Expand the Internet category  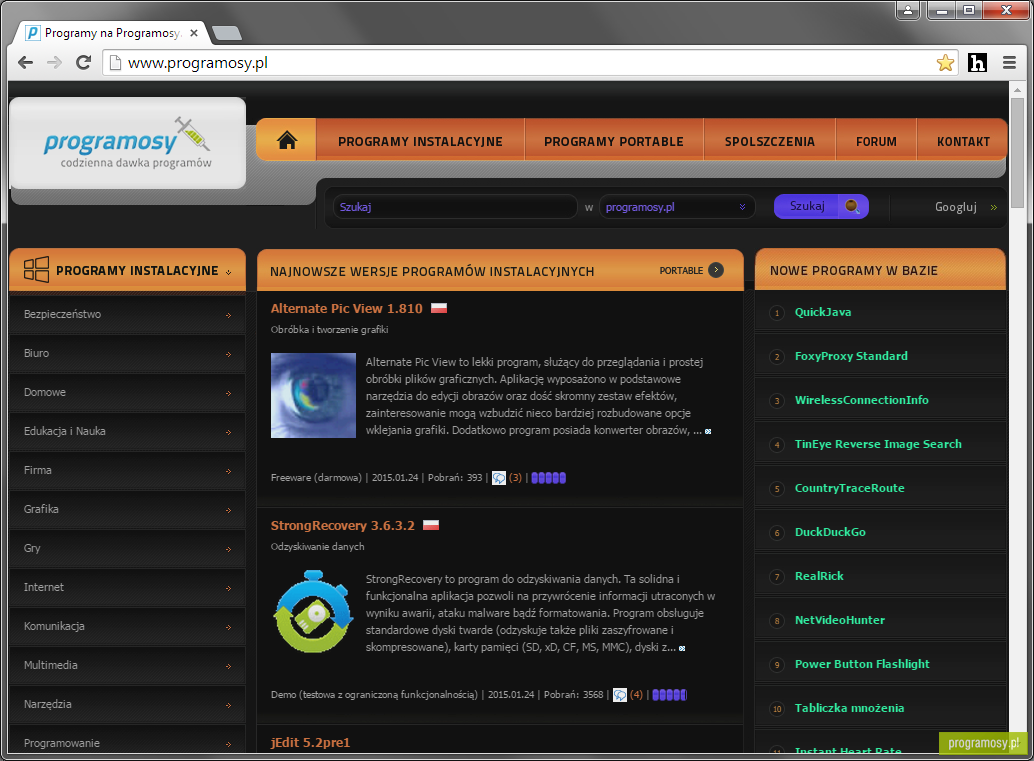127,587
